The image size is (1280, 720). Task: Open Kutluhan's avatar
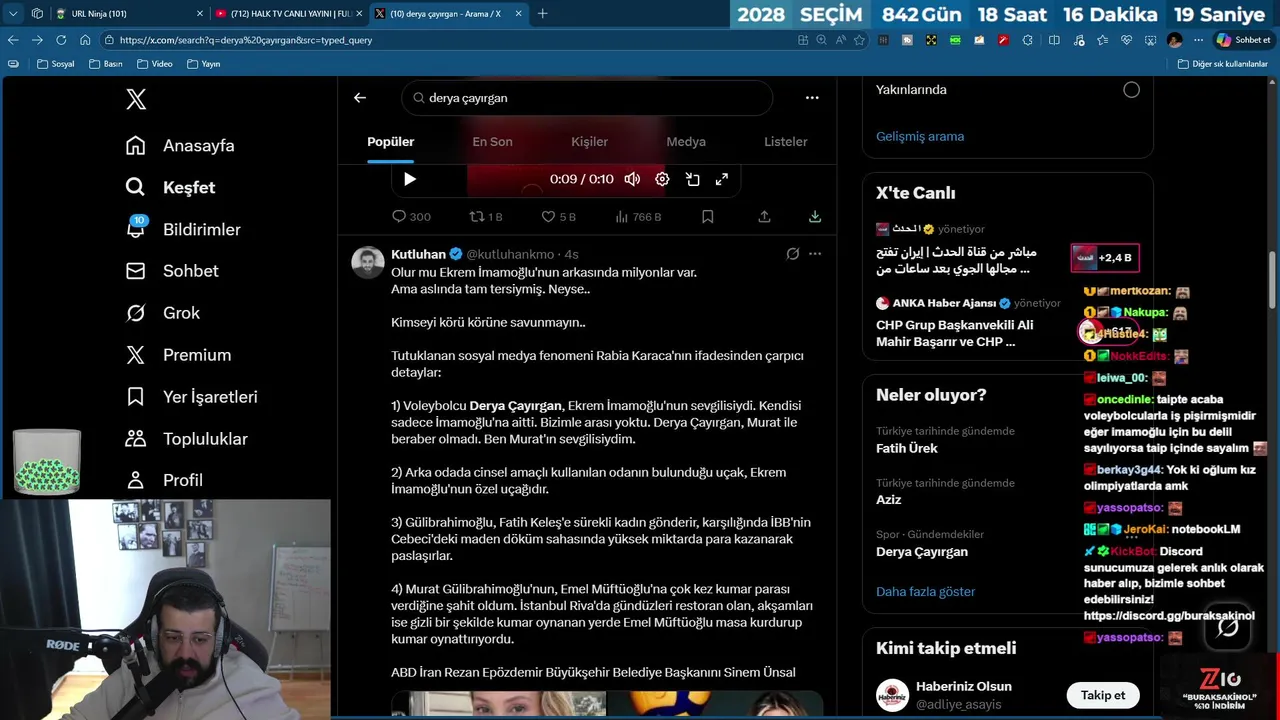[368, 263]
